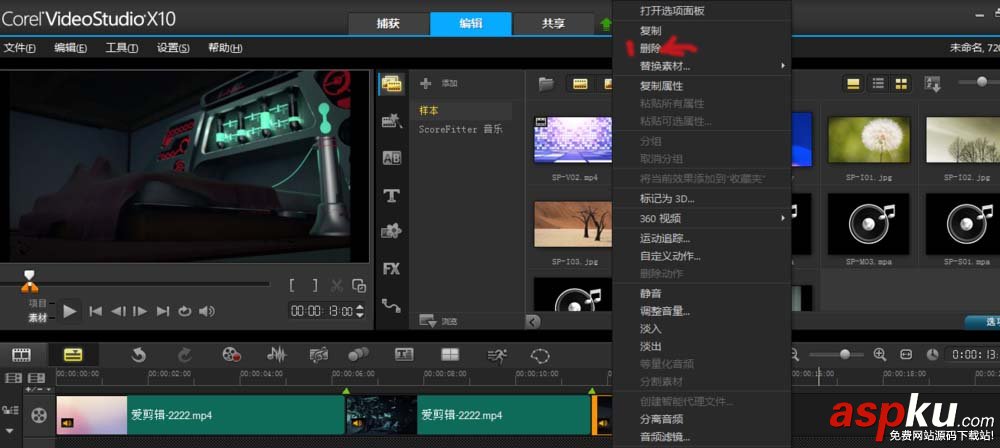This screenshot has height=448, width=1000.
Task: Open the Transitions (AB) library icon
Action: [x=392, y=158]
